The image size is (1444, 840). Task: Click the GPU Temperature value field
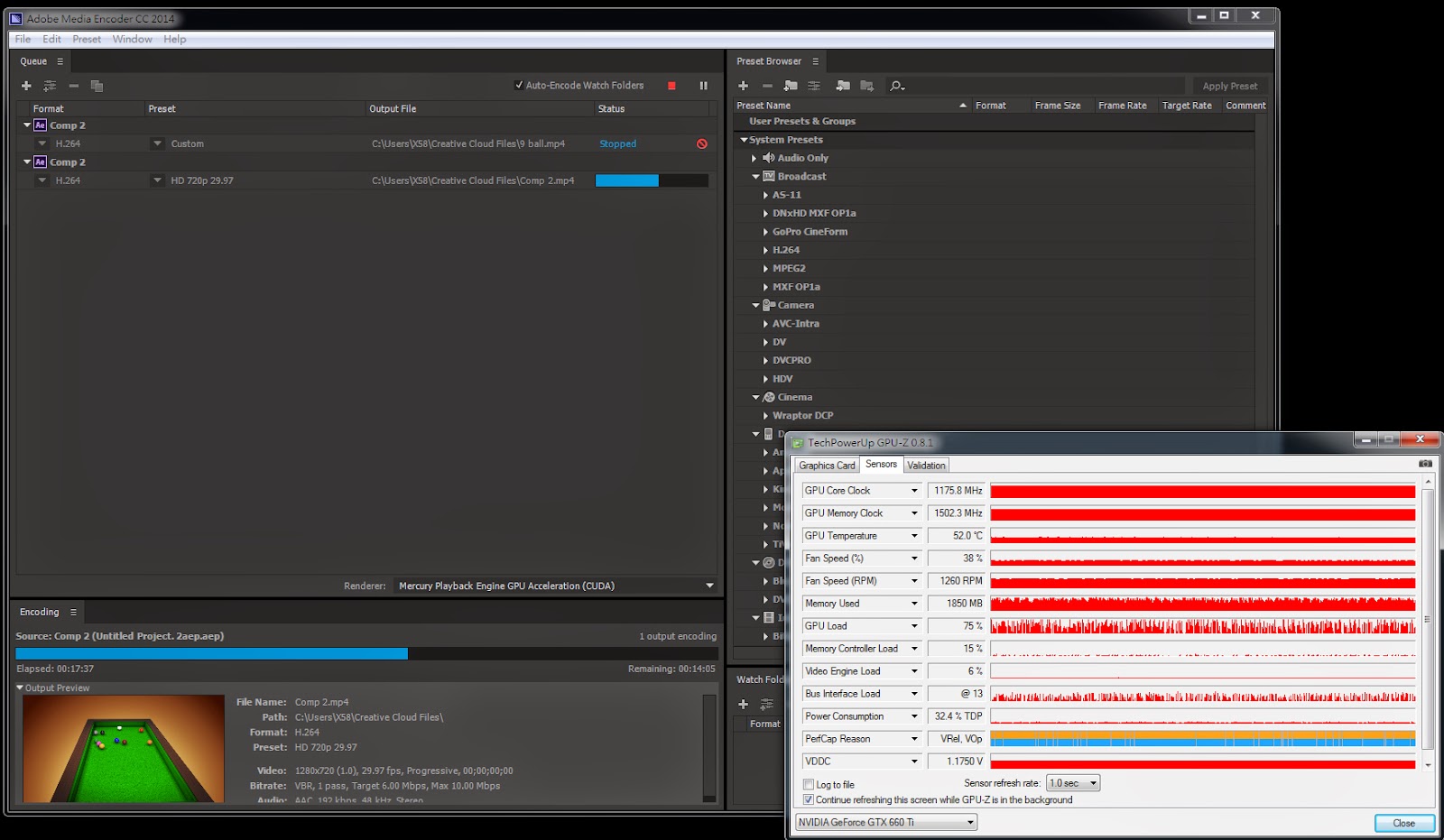click(957, 536)
